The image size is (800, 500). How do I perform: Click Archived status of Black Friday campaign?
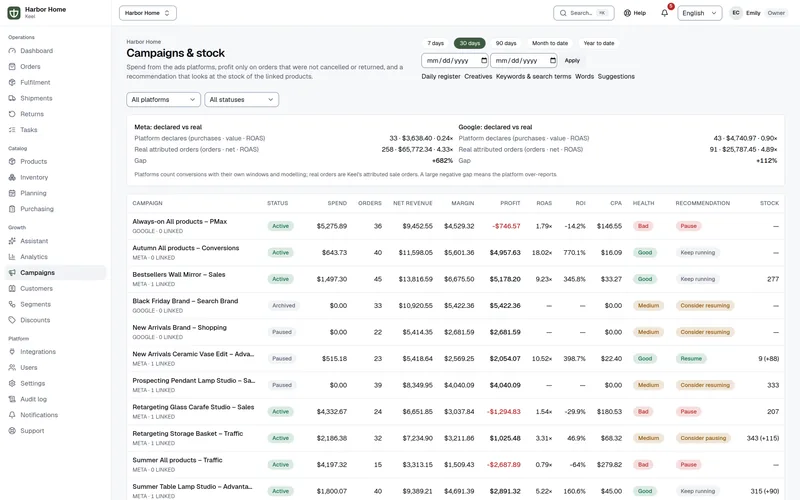coord(283,306)
